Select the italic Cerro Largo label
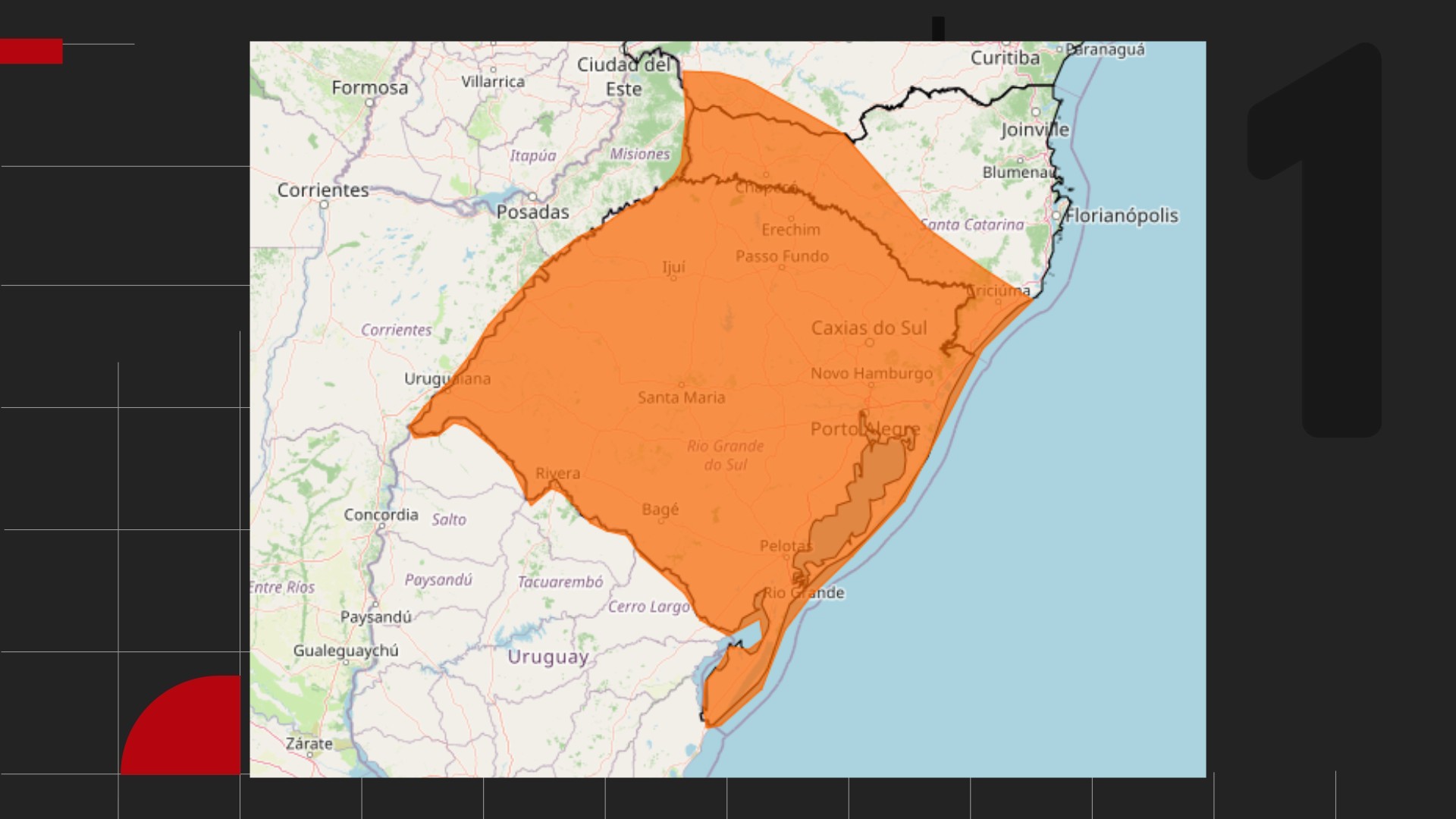This screenshot has width=1456, height=819. 649,607
